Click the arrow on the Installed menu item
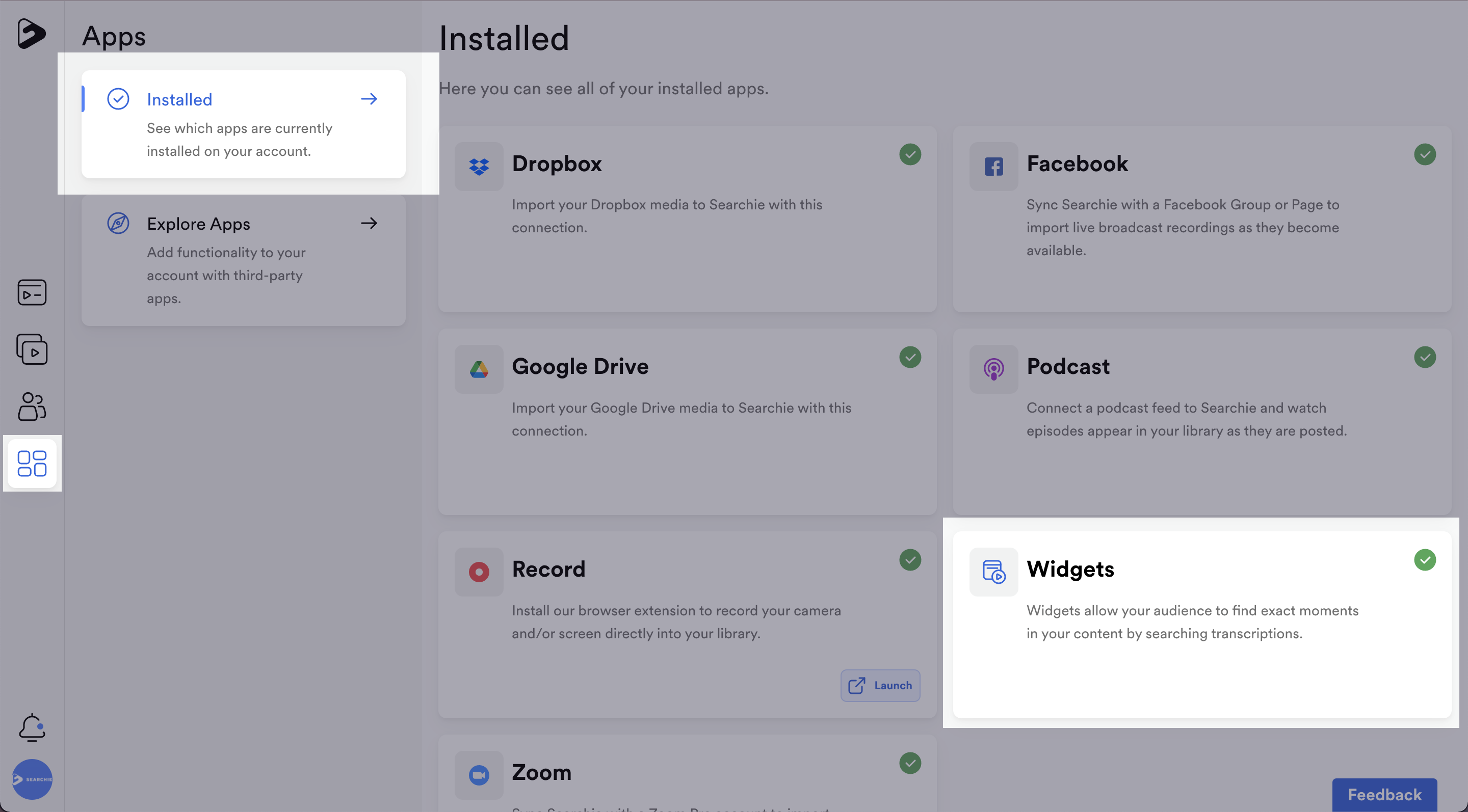The image size is (1468, 812). coord(369,99)
